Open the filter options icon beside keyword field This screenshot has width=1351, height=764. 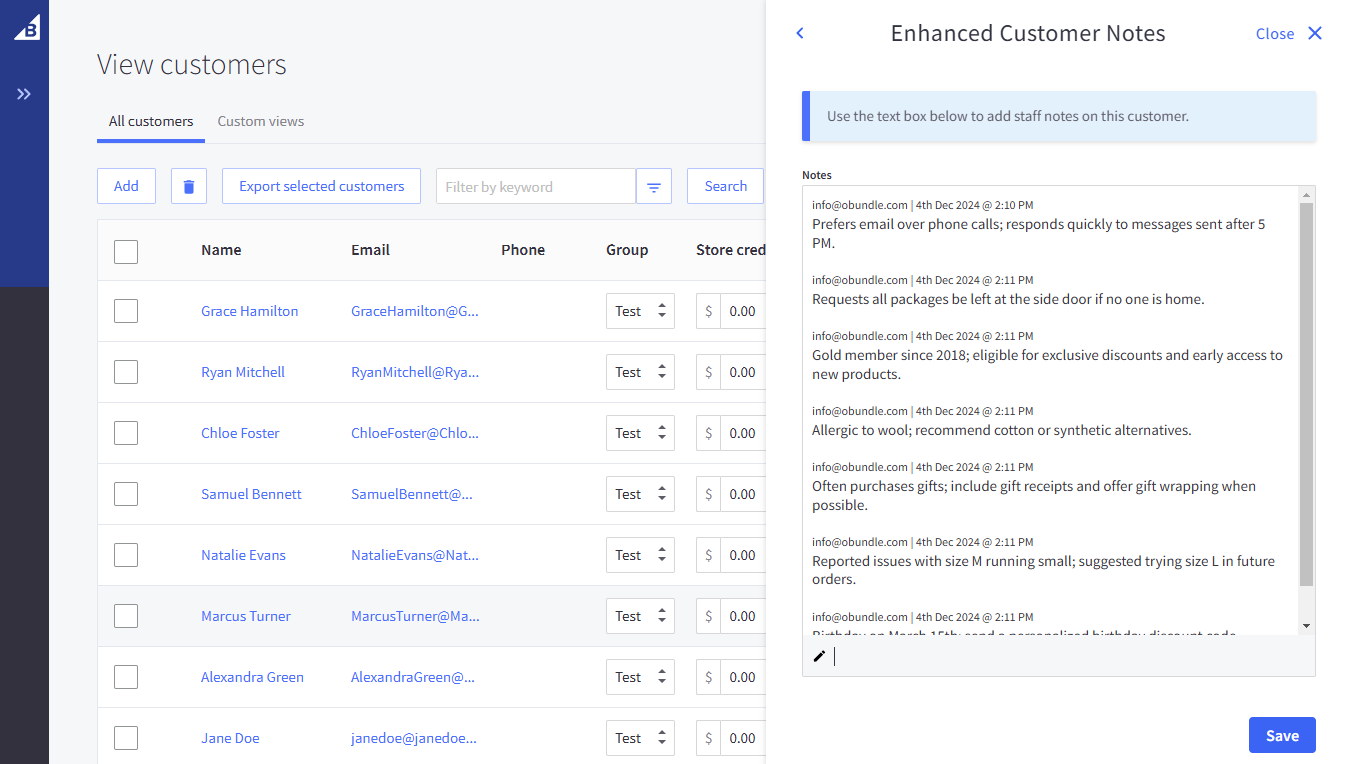point(654,186)
